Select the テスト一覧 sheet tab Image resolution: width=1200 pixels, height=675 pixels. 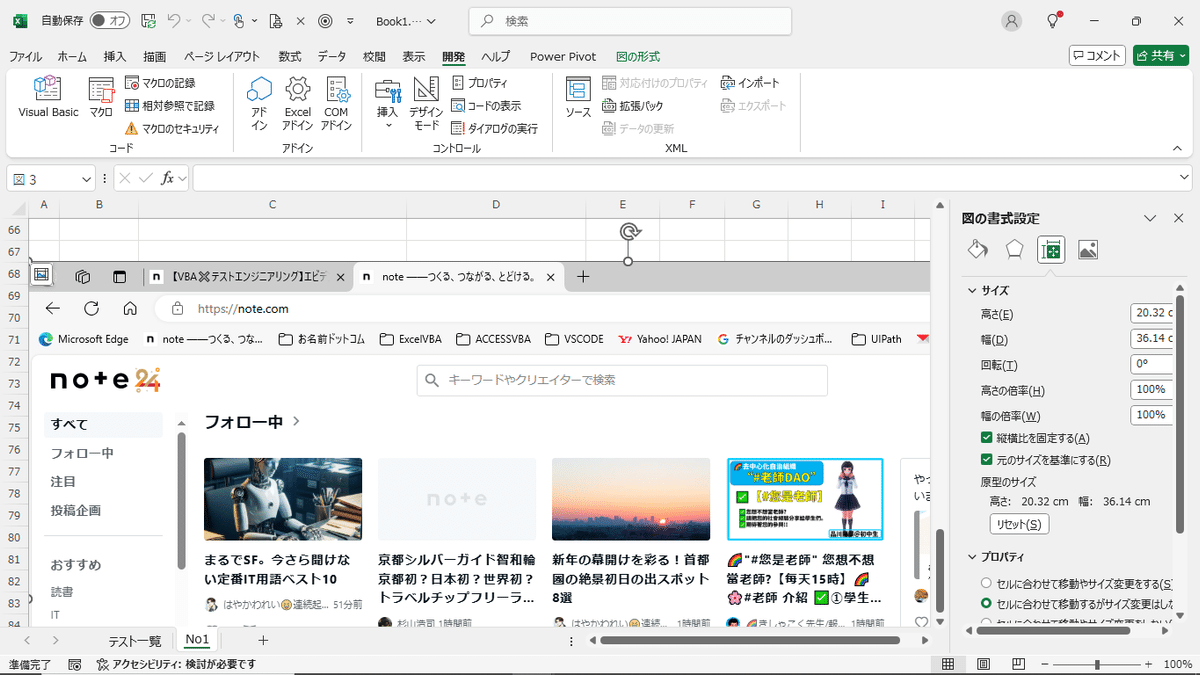134,640
